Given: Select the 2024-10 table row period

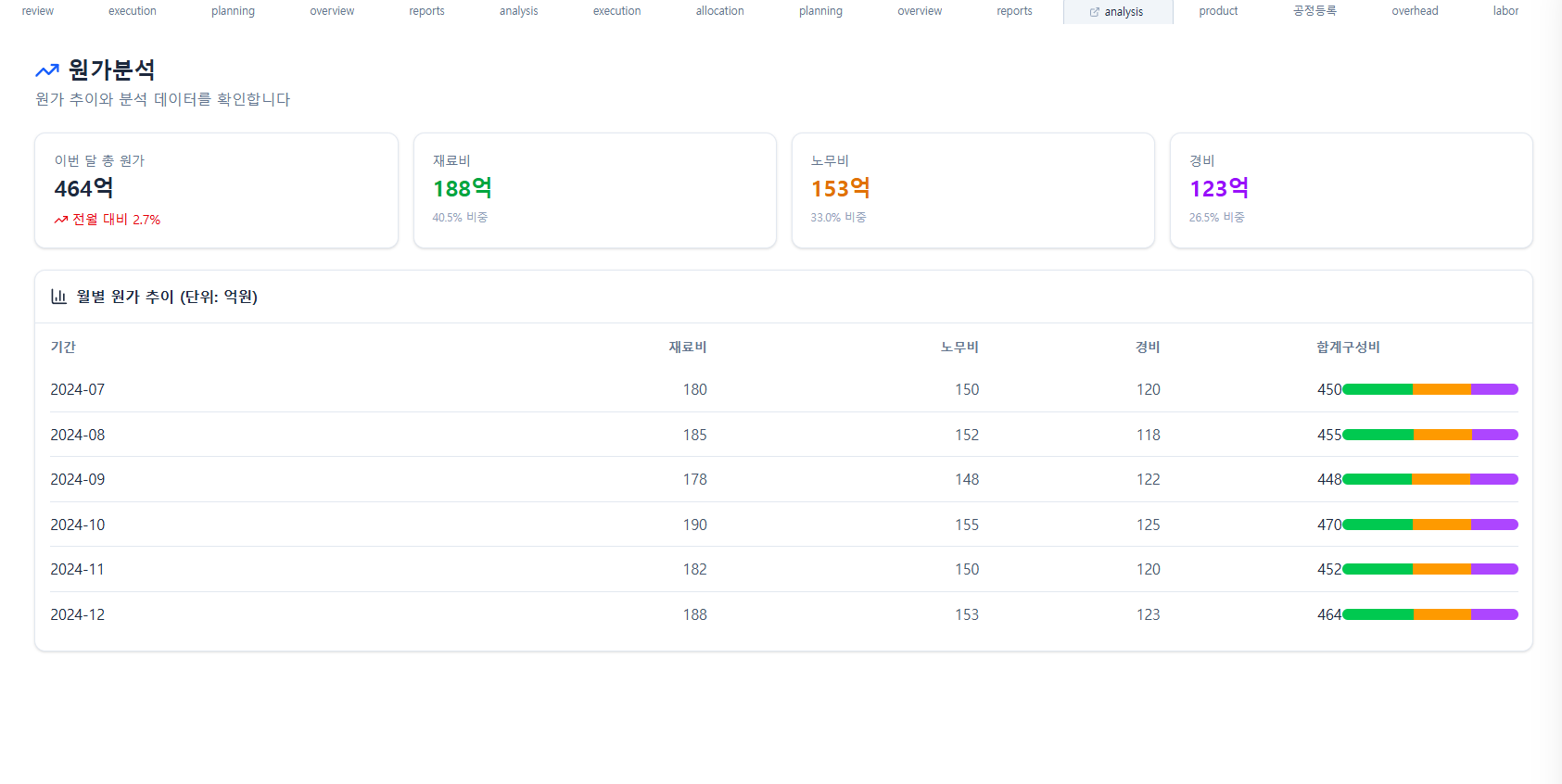Looking at the screenshot, I should 78,525.
